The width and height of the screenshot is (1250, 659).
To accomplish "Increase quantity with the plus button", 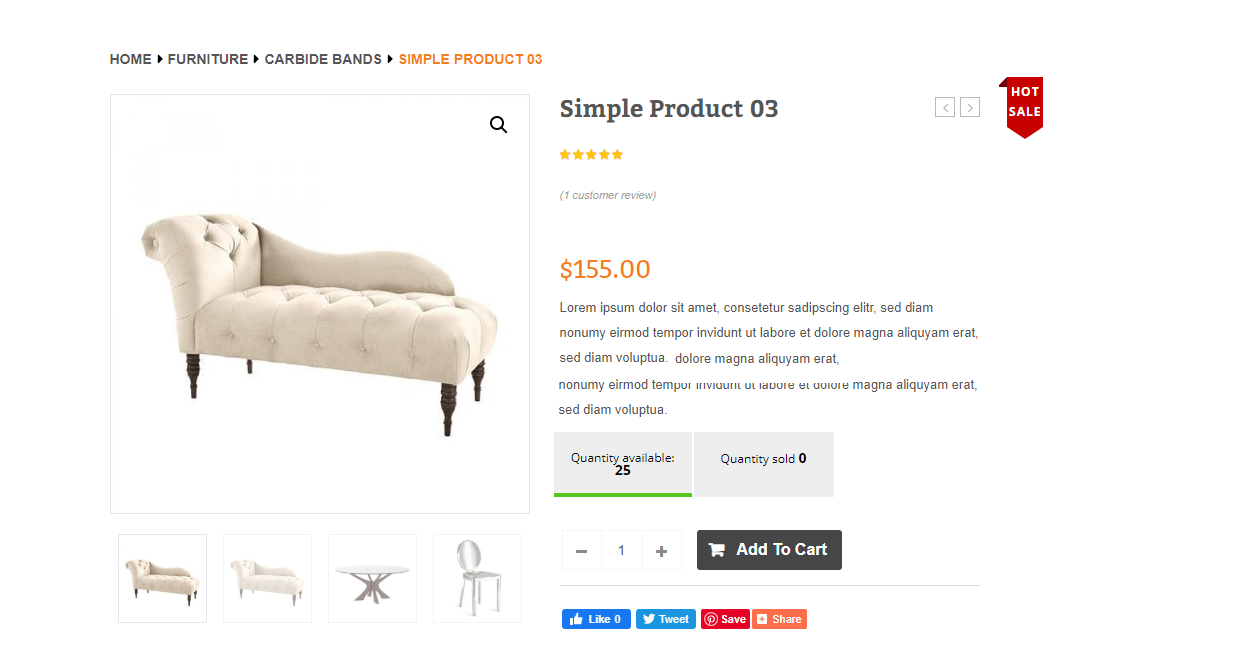I will pyautogui.click(x=661, y=550).
